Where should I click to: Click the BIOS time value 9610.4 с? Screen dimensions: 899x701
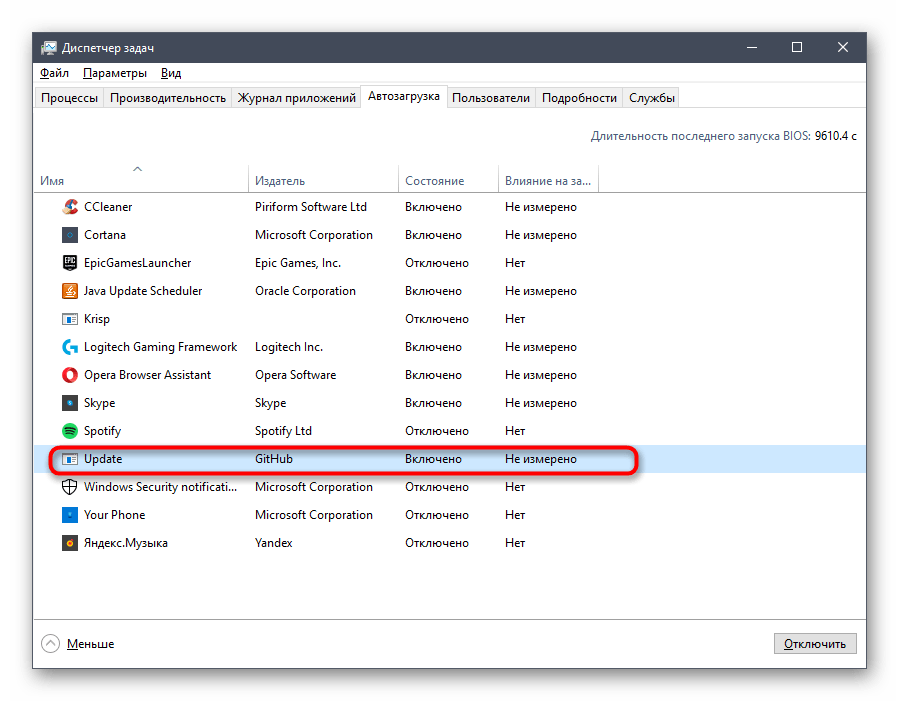(x=835, y=136)
